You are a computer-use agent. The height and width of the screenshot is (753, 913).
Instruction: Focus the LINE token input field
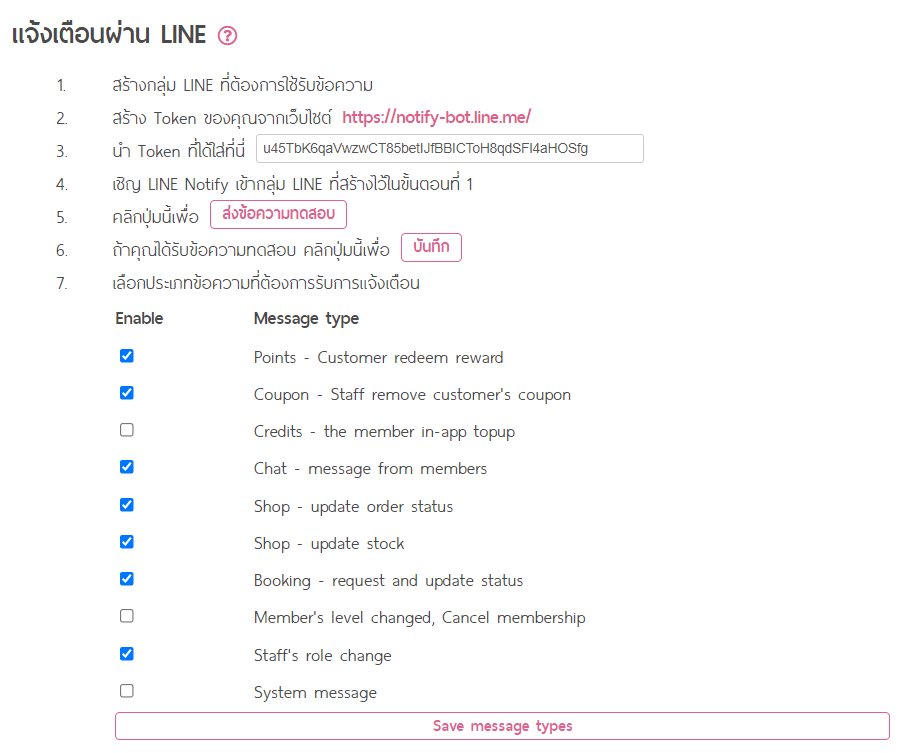(x=450, y=149)
